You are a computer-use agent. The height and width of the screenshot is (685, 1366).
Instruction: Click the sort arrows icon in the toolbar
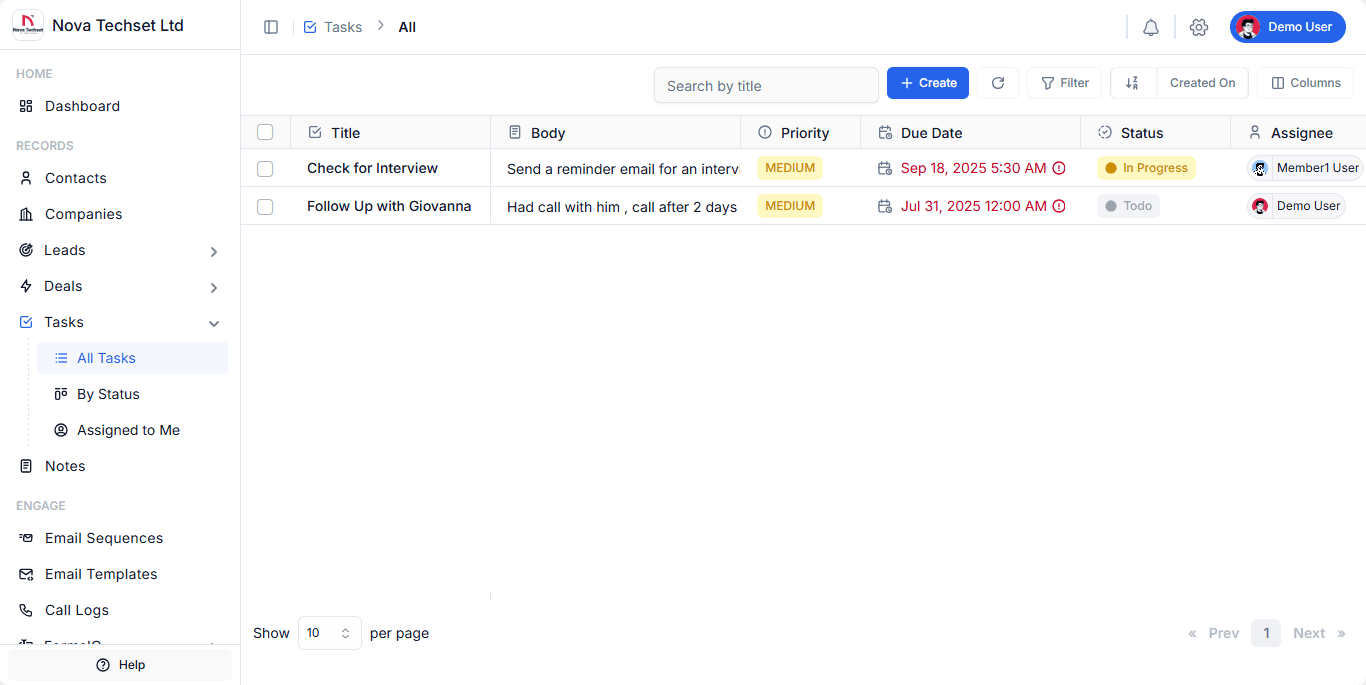click(1133, 83)
